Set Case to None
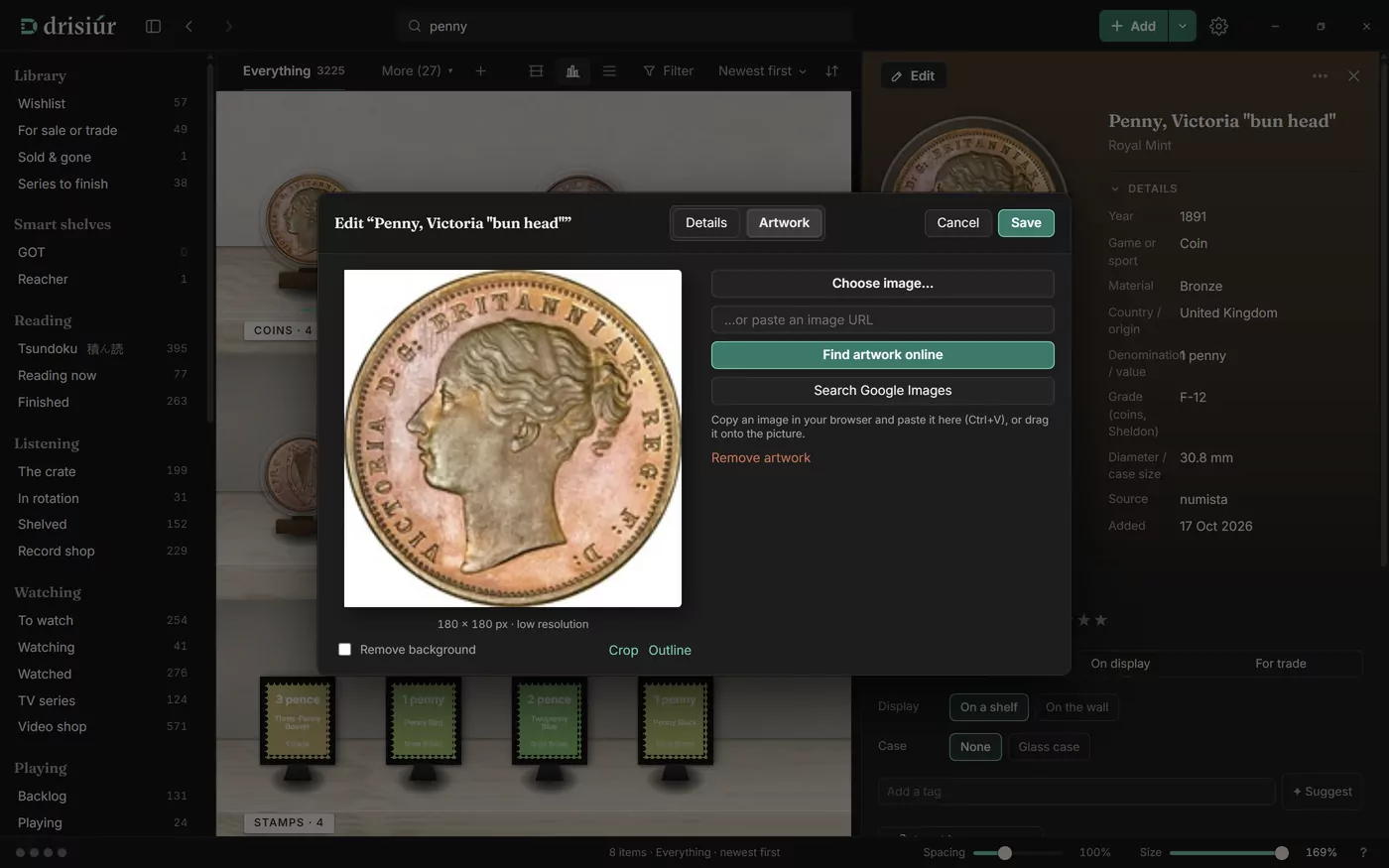 [x=975, y=747]
